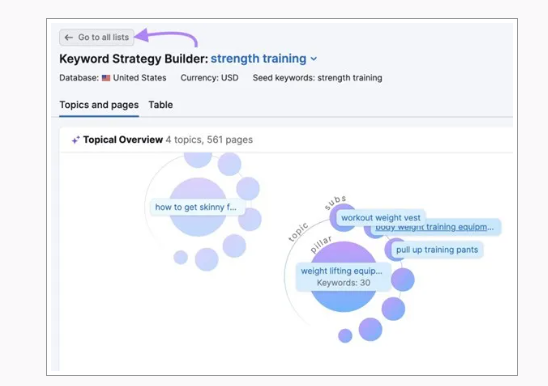Click the smallest faded bubble in left cluster
This screenshot has width=548, height=386.
pyautogui.click(x=181, y=257)
